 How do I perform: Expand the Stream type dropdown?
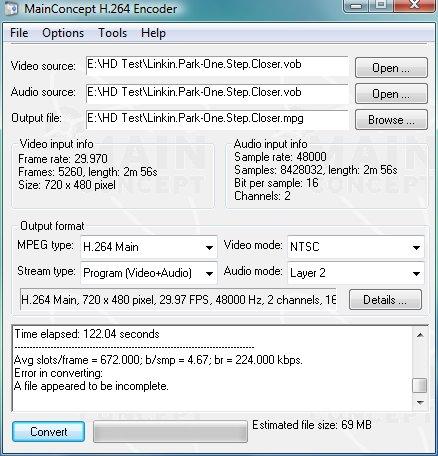[x=209, y=274]
